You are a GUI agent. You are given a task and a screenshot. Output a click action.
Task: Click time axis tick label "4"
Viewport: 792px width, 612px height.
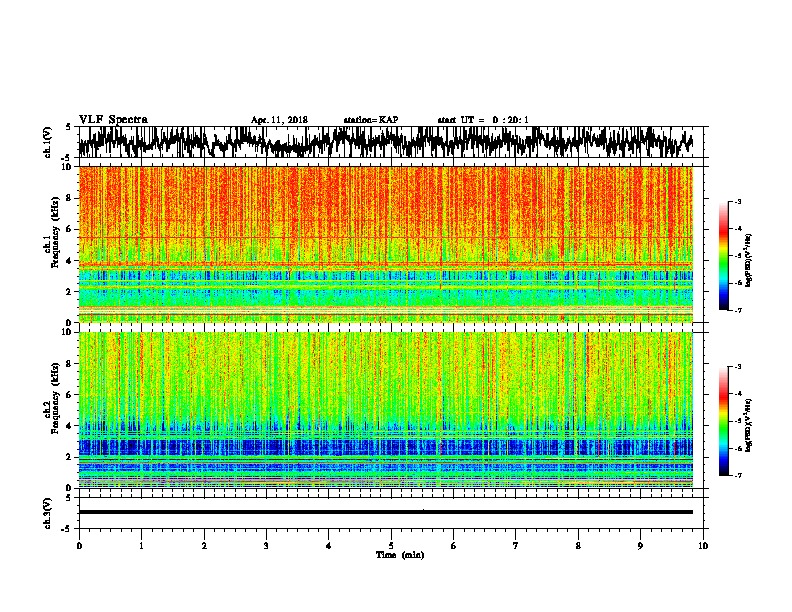[x=329, y=546]
